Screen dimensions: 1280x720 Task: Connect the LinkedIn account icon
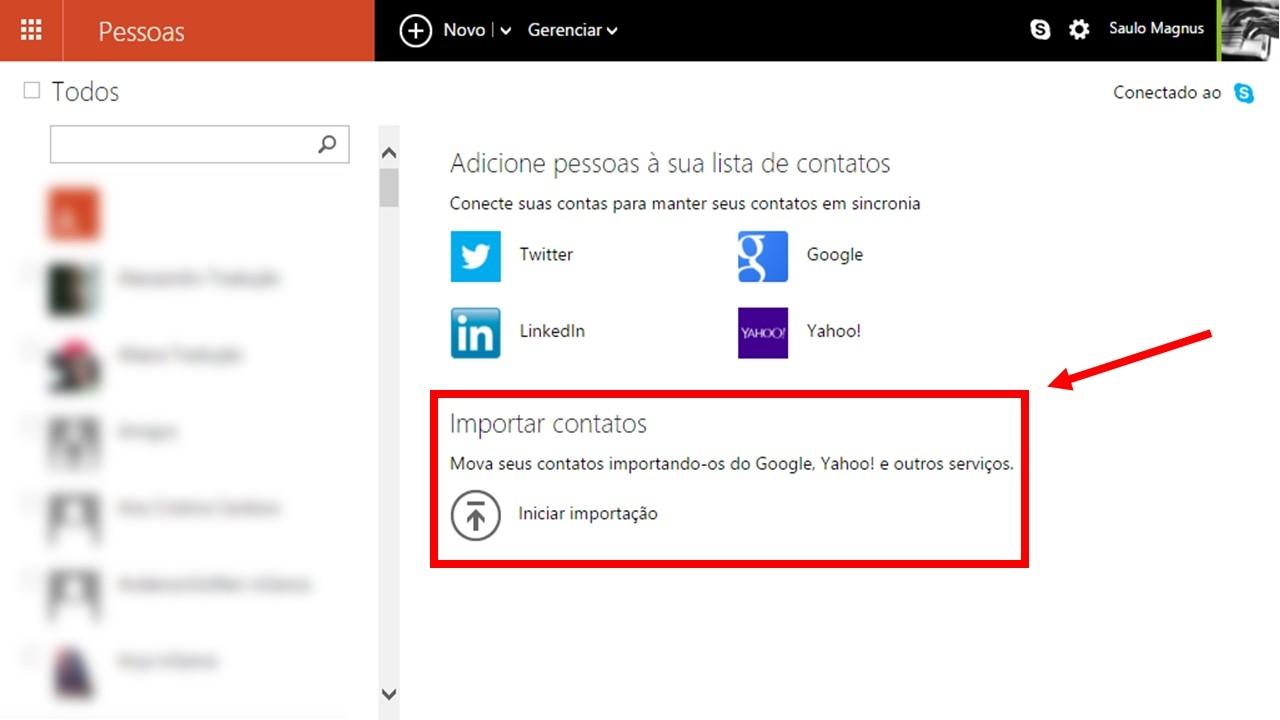tap(475, 333)
